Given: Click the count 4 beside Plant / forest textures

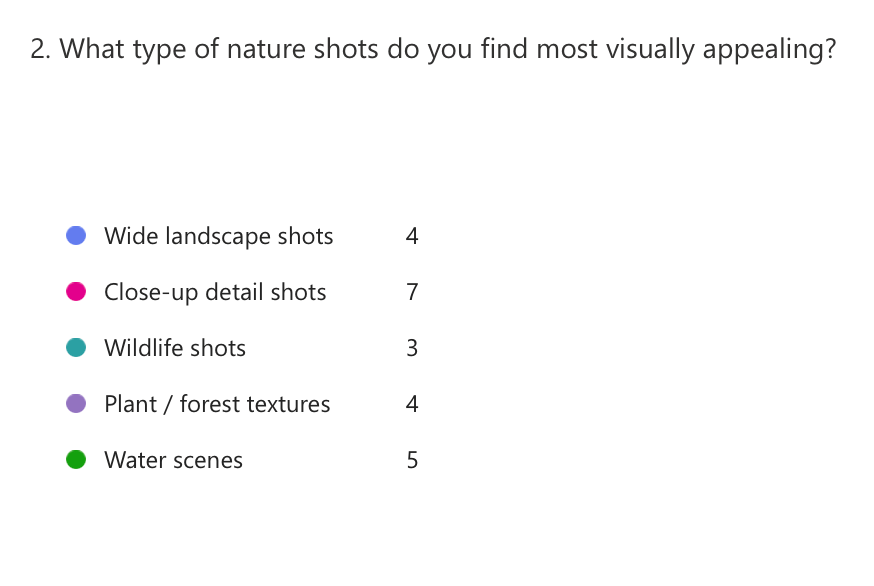Looking at the screenshot, I should (x=412, y=405).
